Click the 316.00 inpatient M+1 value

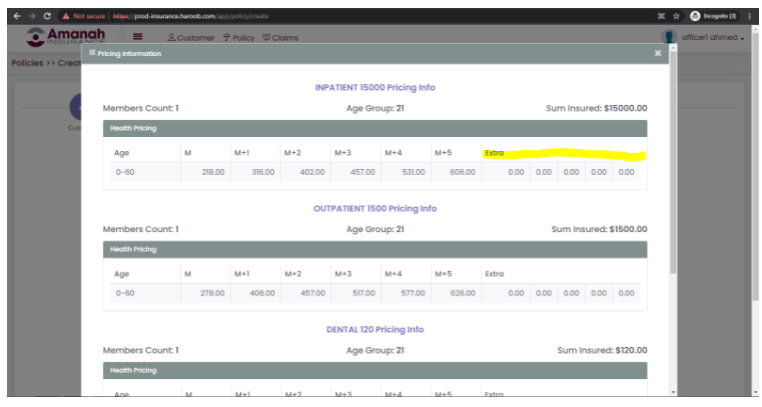pyautogui.click(x=263, y=172)
